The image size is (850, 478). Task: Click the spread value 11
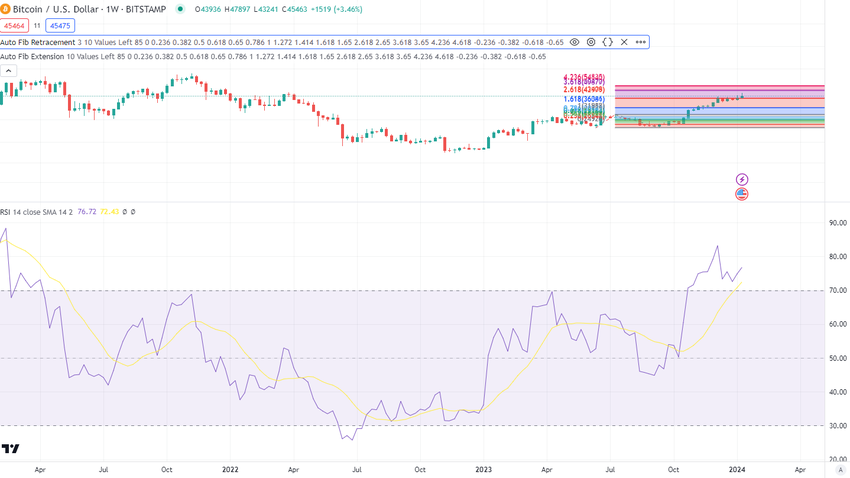[37, 25]
